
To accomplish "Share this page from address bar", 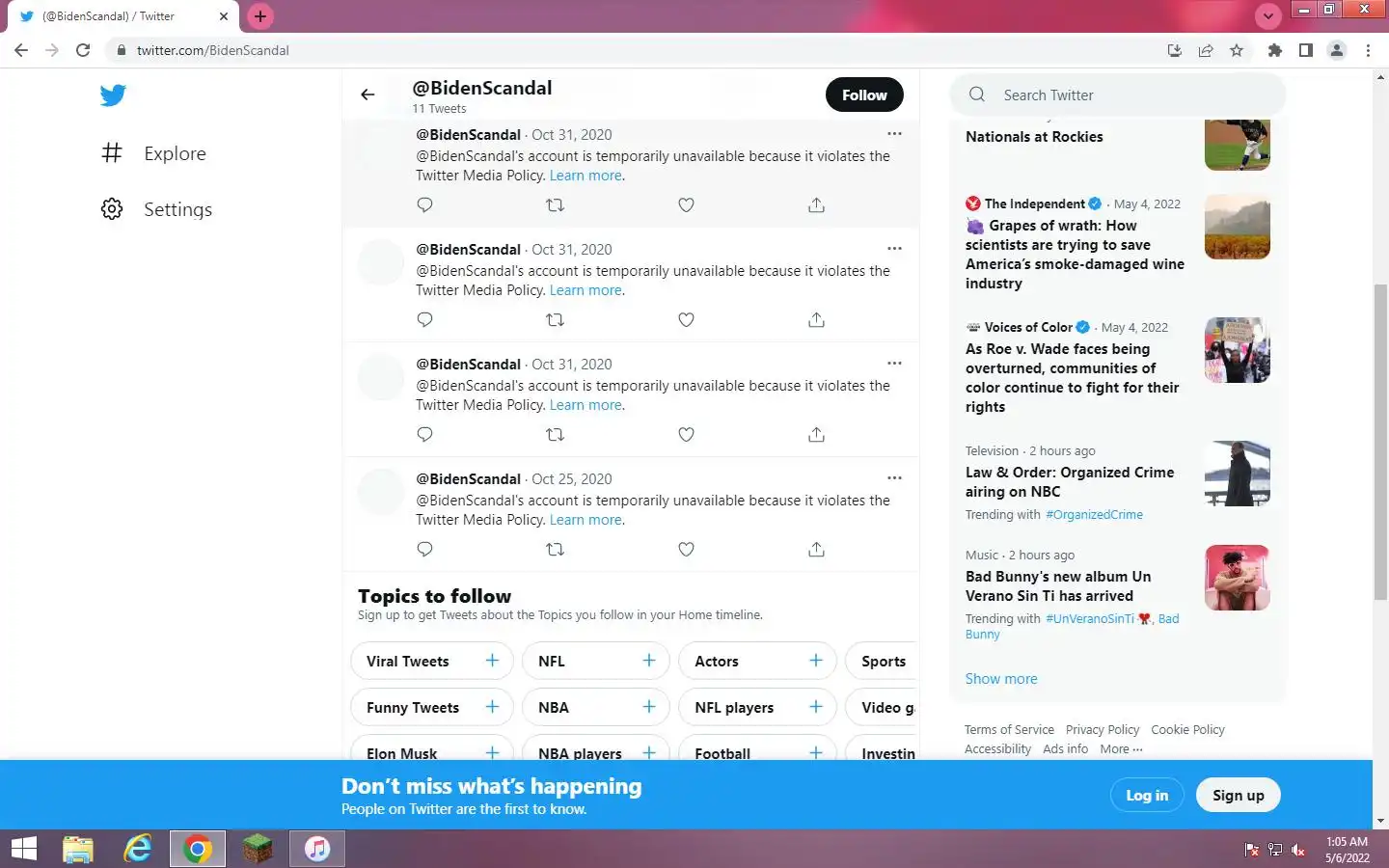I will [x=1206, y=50].
